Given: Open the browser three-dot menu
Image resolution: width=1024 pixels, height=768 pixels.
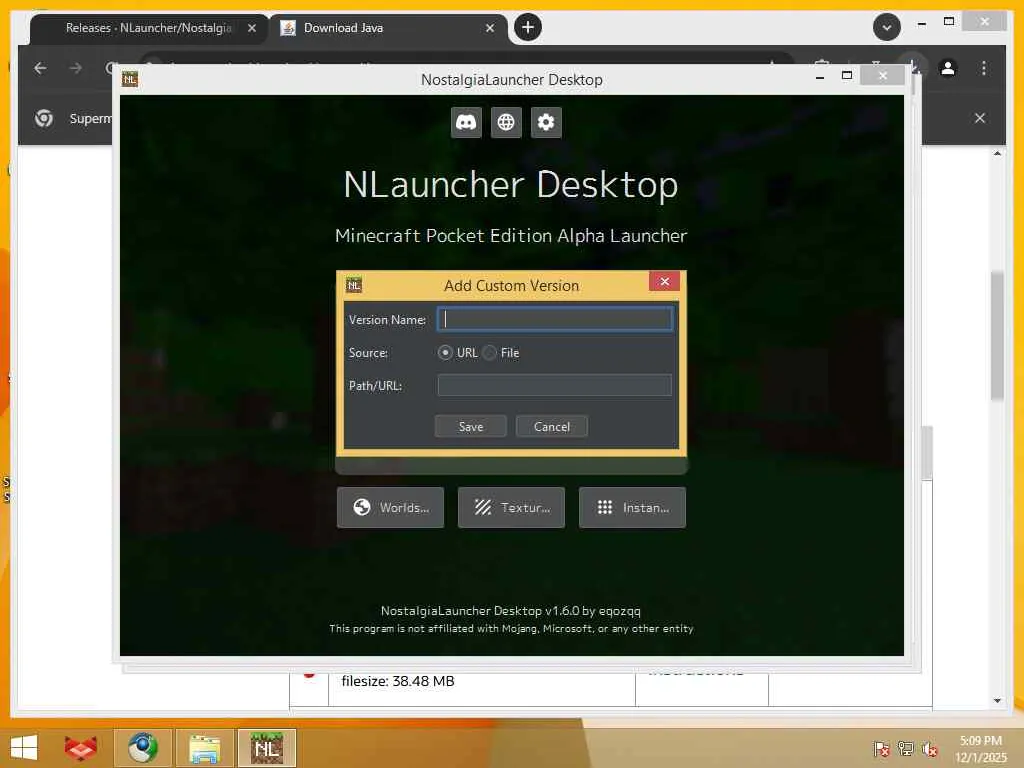Looking at the screenshot, I should [x=984, y=68].
